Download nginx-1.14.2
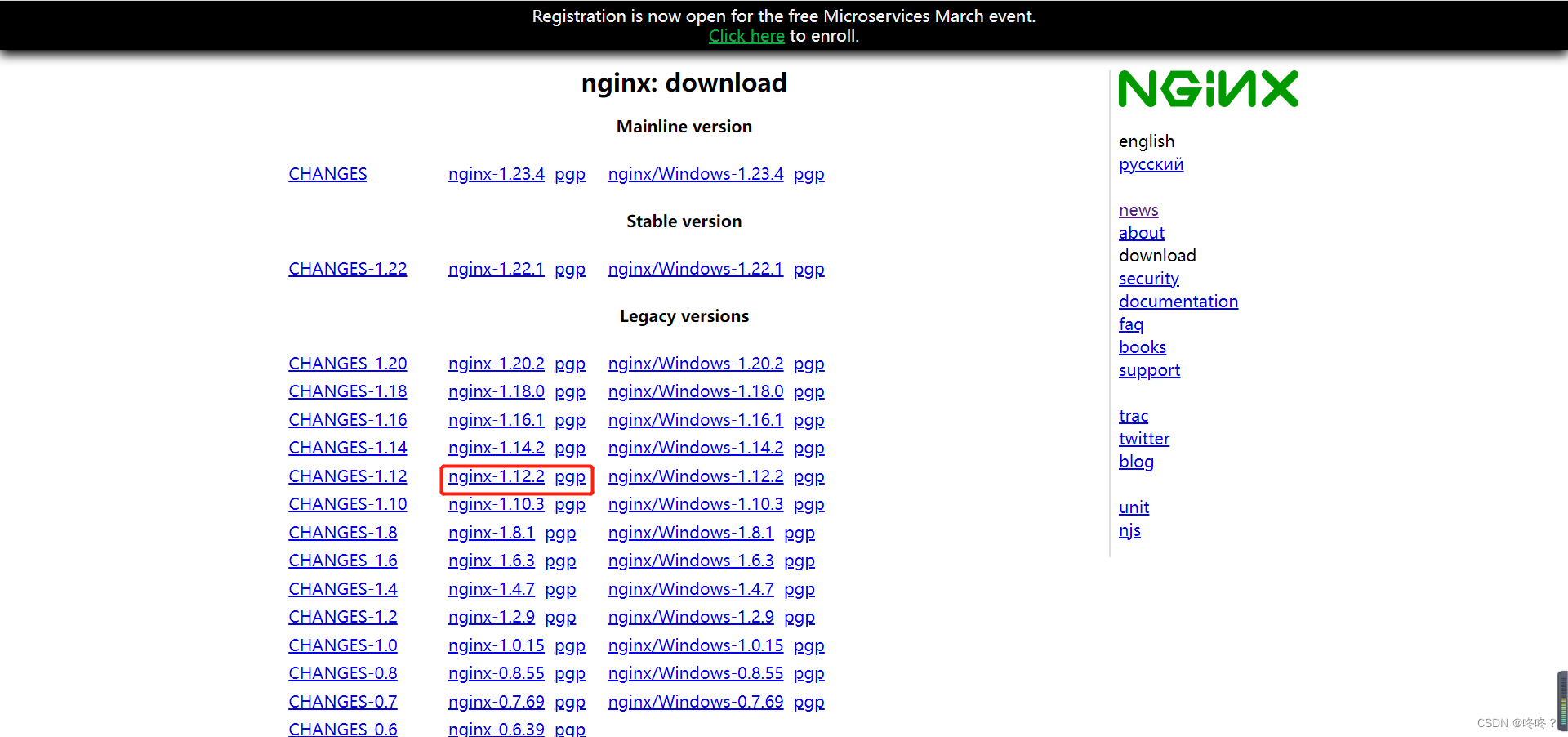Image resolution: width=1568 pixels, height=737 pixels. (496, 448)
